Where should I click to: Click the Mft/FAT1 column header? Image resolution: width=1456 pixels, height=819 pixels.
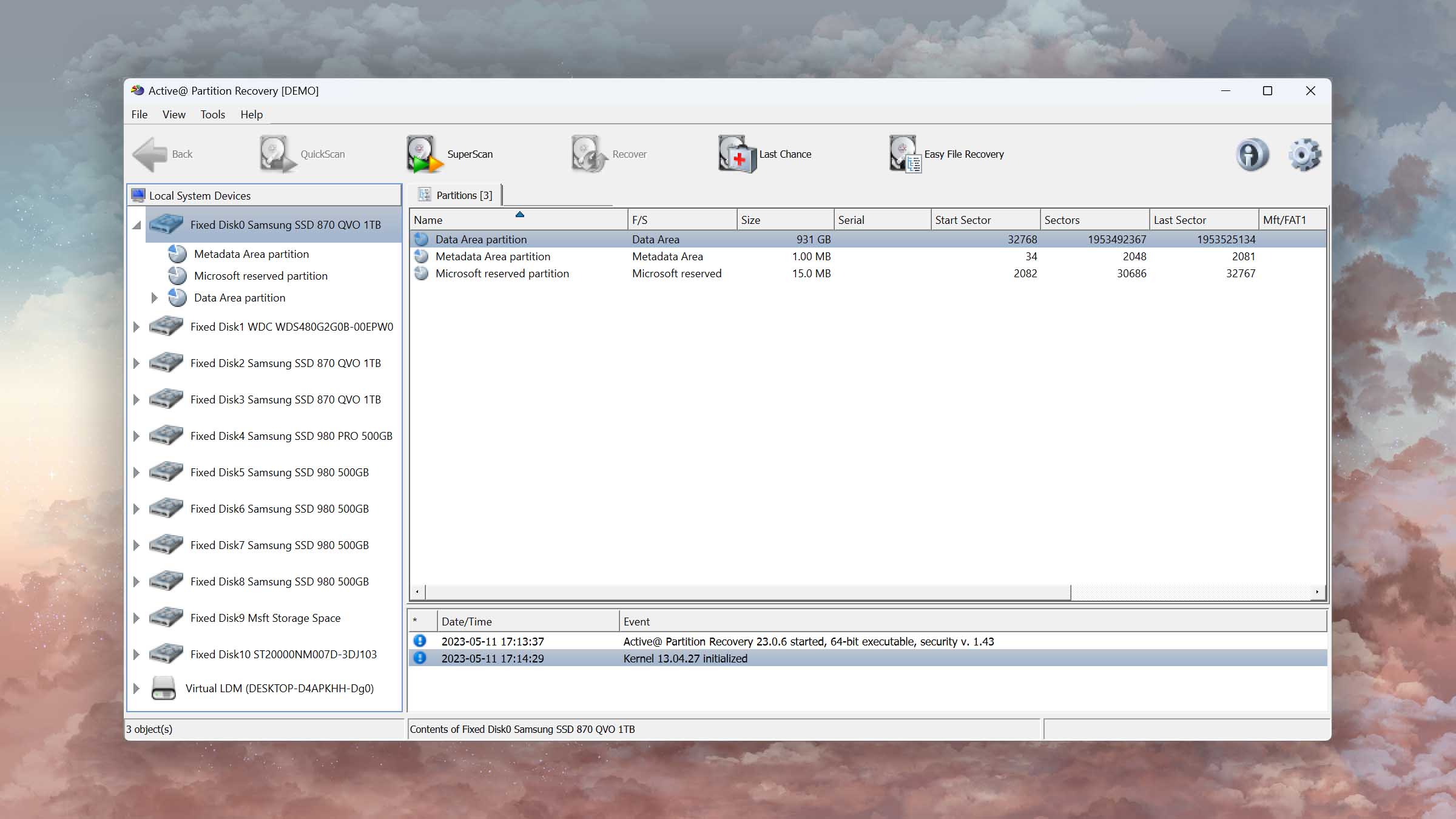point(1292,220)
